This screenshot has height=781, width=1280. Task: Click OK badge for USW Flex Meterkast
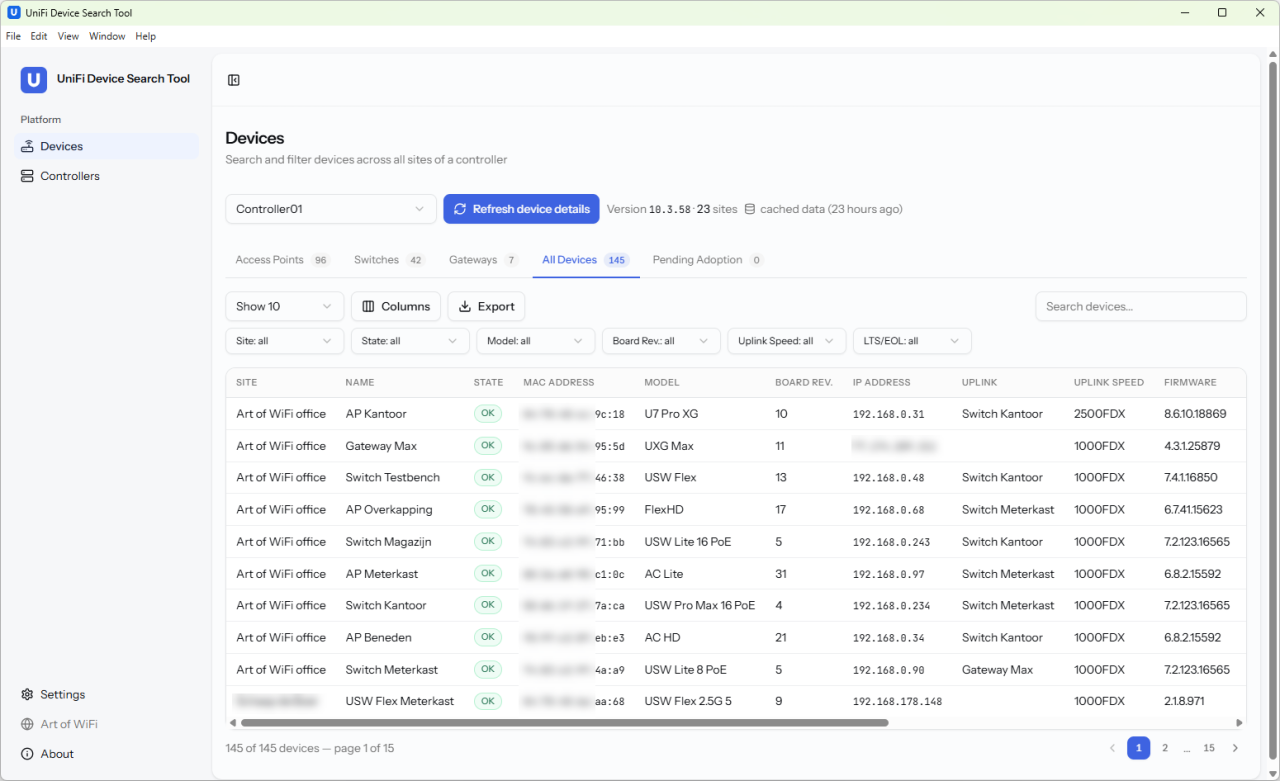coord(488,701)
